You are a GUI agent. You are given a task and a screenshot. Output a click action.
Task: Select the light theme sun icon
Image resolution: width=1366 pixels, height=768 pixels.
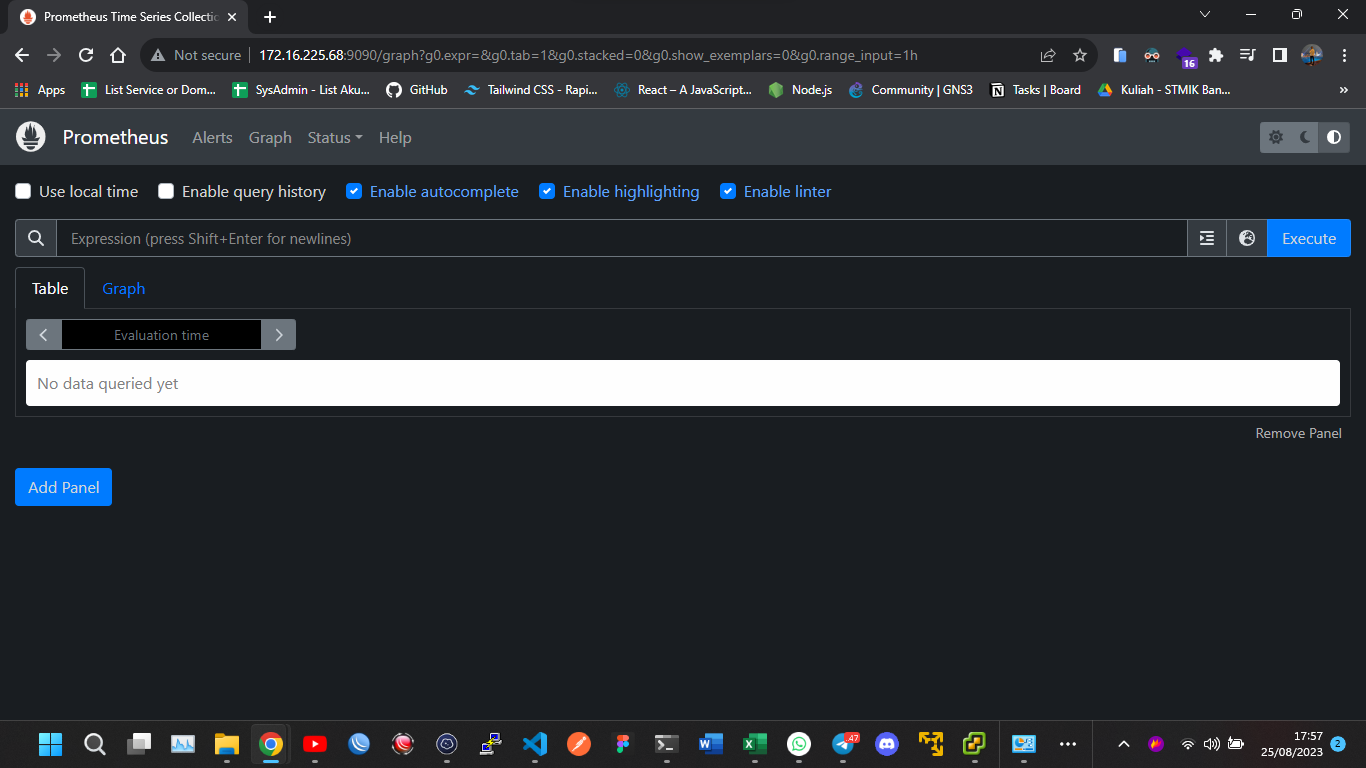tap(1276, 137)
